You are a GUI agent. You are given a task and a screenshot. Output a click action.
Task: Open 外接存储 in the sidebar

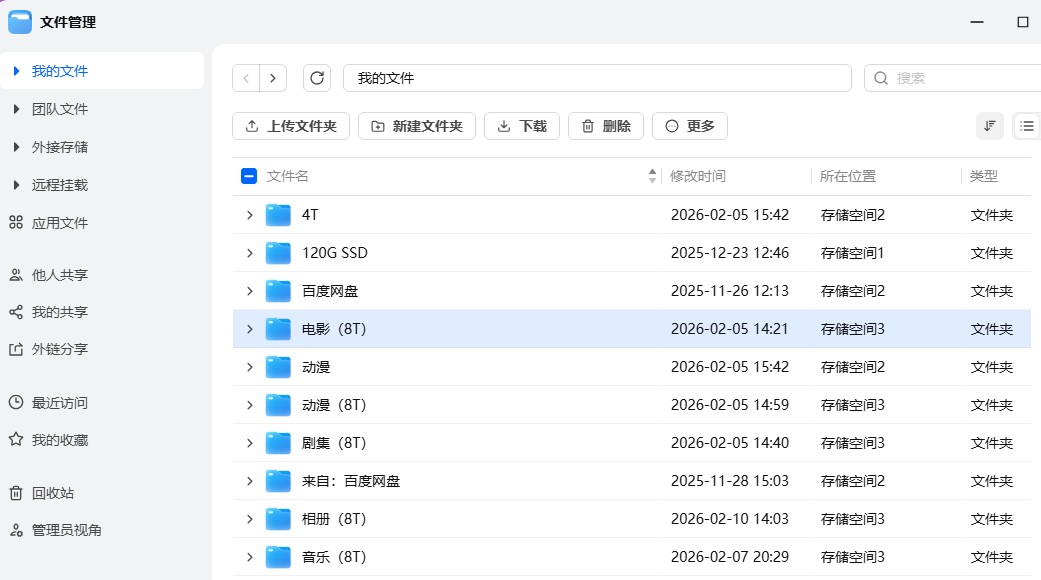[60, 147]
